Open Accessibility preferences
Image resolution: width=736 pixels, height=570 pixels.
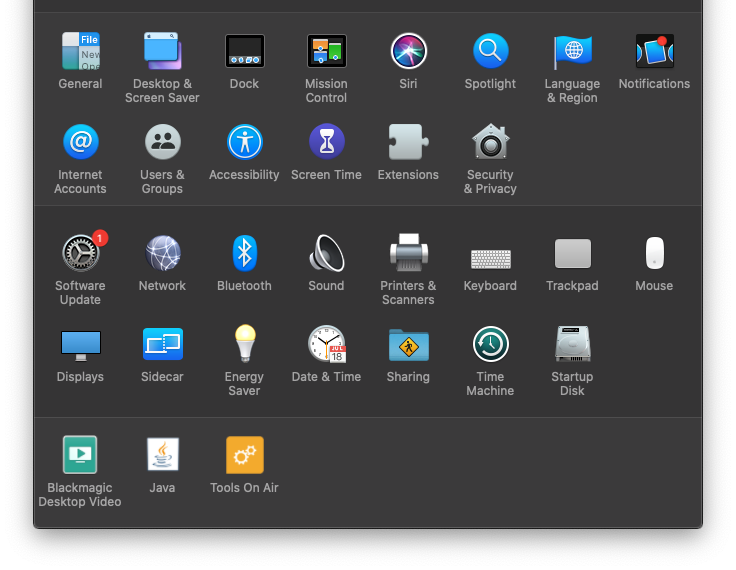(245, 142)
